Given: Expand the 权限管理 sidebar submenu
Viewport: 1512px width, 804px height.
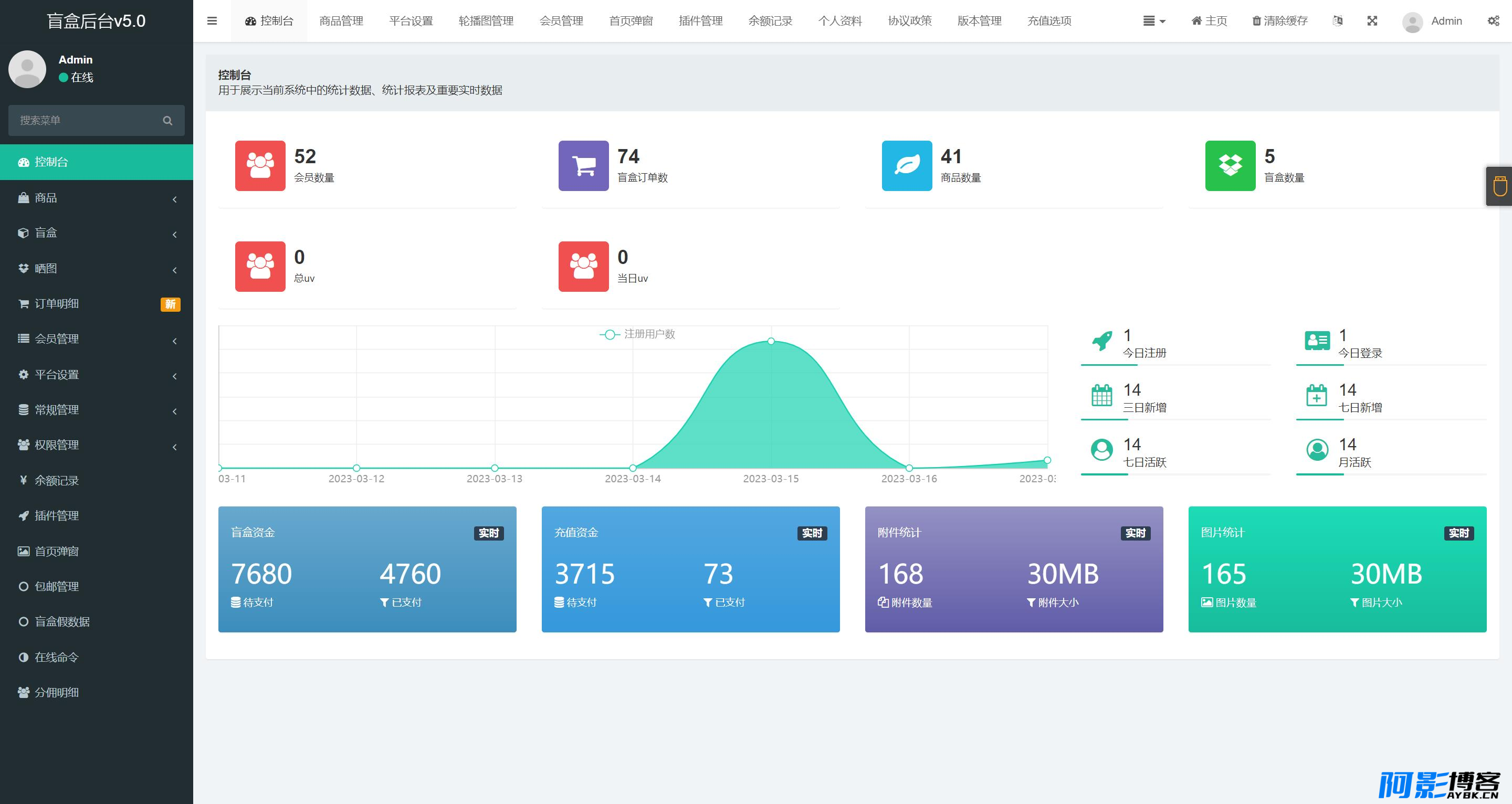Looking at the screenshot, I should pos(96,445).
